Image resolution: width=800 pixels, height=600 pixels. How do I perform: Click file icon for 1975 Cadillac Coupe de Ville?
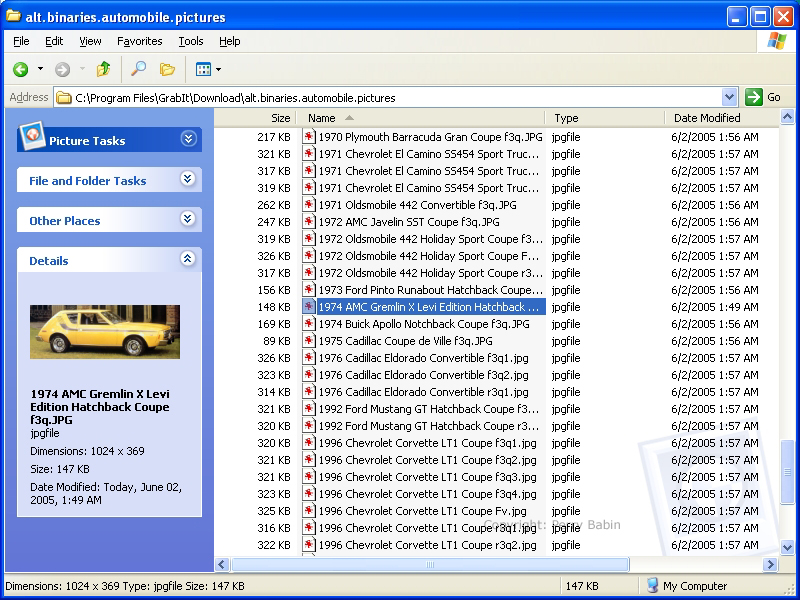coord(308,341)
